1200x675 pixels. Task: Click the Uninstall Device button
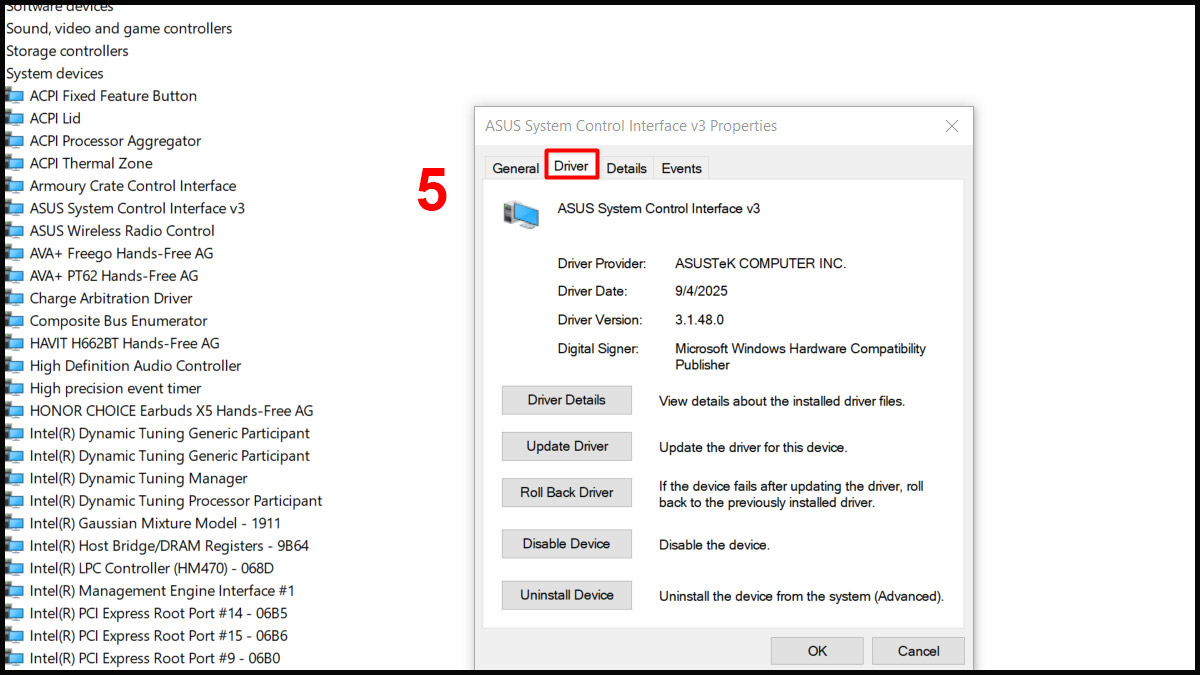(566, 595)
